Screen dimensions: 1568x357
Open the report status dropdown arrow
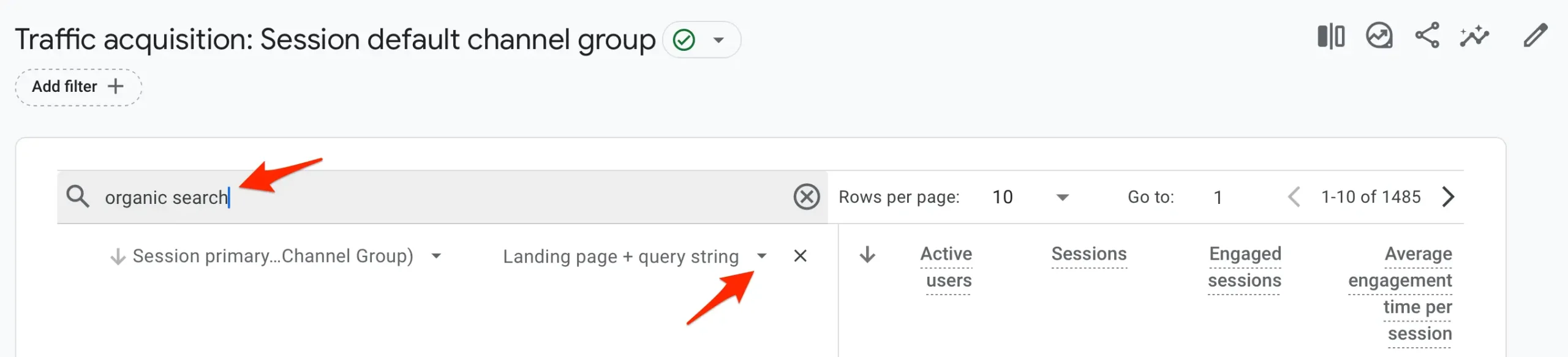[718, 40]
